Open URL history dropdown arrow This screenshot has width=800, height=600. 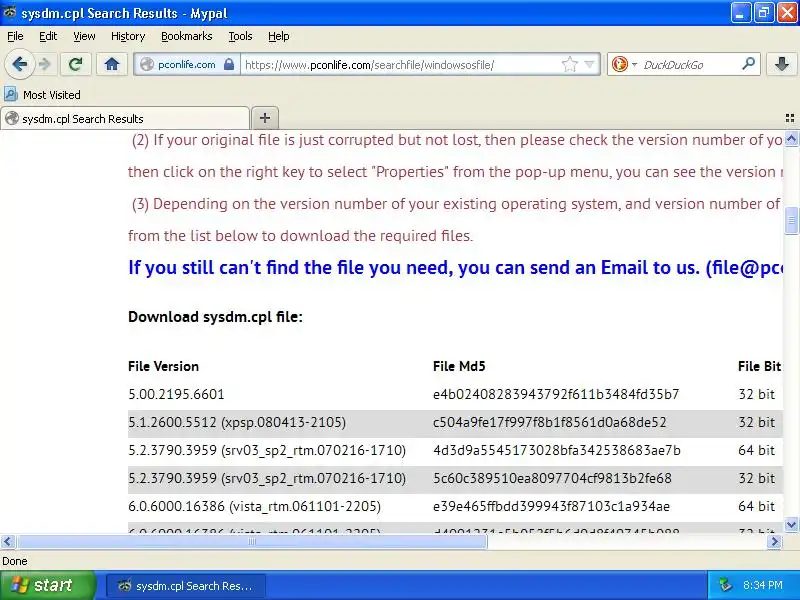(x=589, y=64)
